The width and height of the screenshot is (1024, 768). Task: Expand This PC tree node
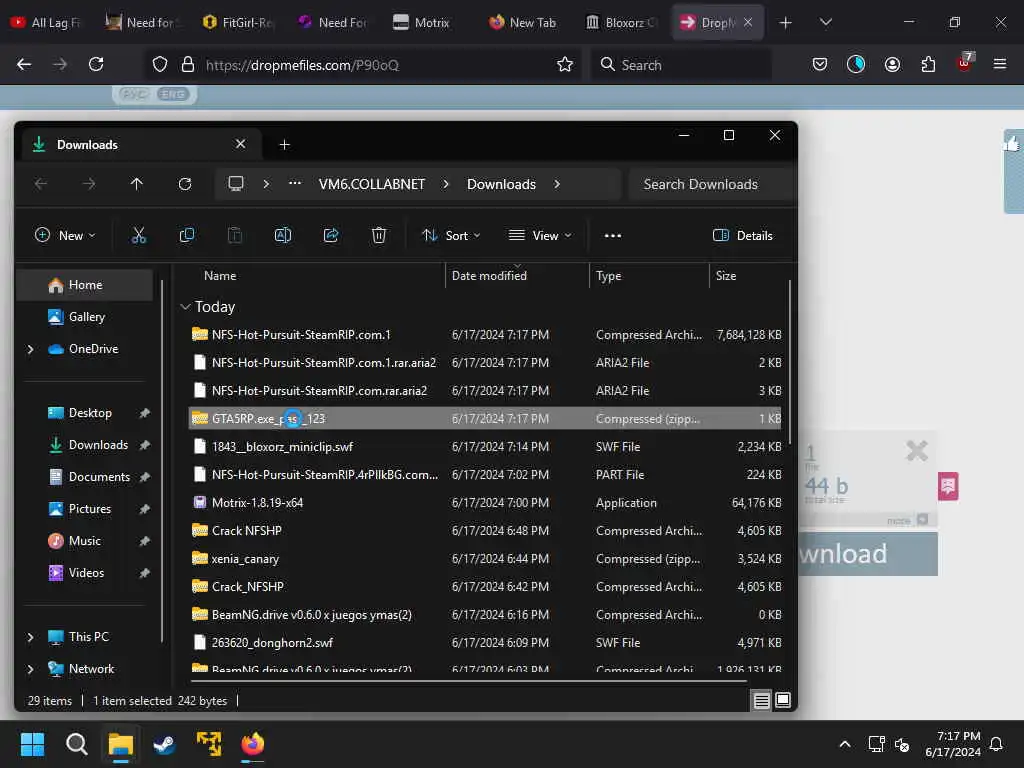click(30, 637)
